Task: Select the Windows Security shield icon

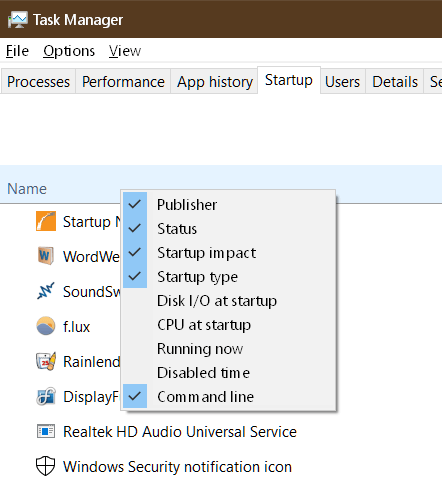Action: [x=45, y=466]
